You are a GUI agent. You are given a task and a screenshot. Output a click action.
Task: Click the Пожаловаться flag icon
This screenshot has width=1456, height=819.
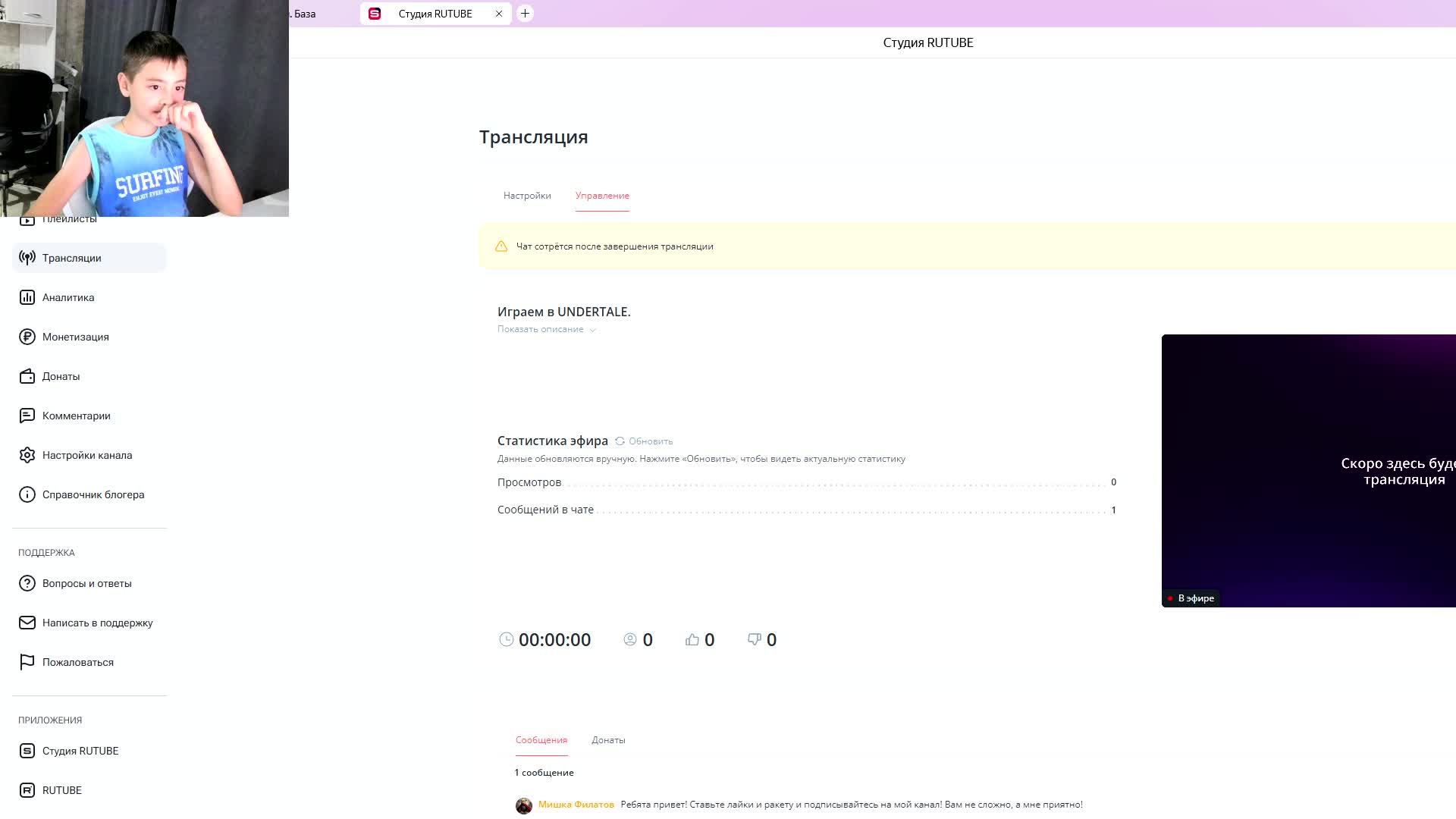point(27,662)
